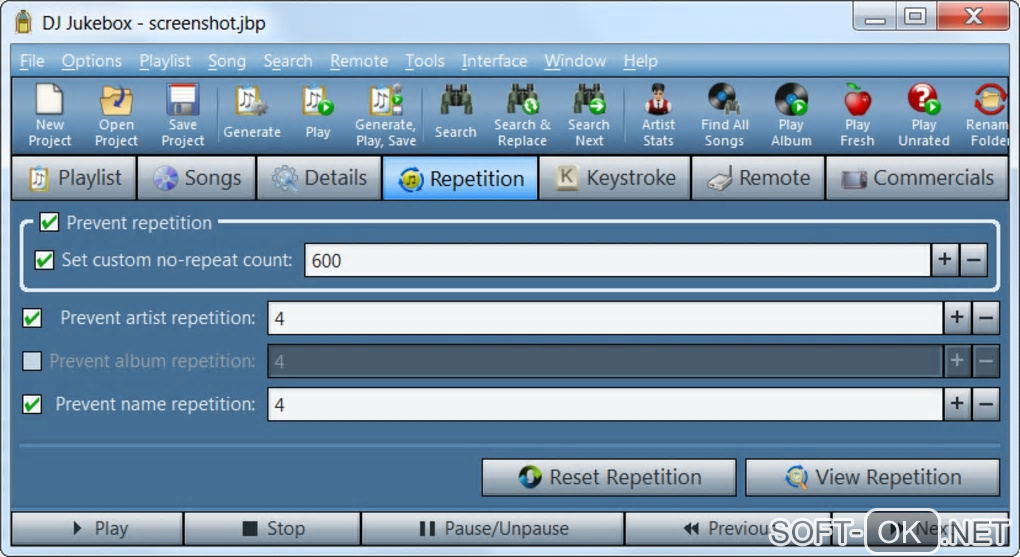Open the Remote menu in menu bar
The height and width of the screenshot is (557, 1020).
[358, 61]
